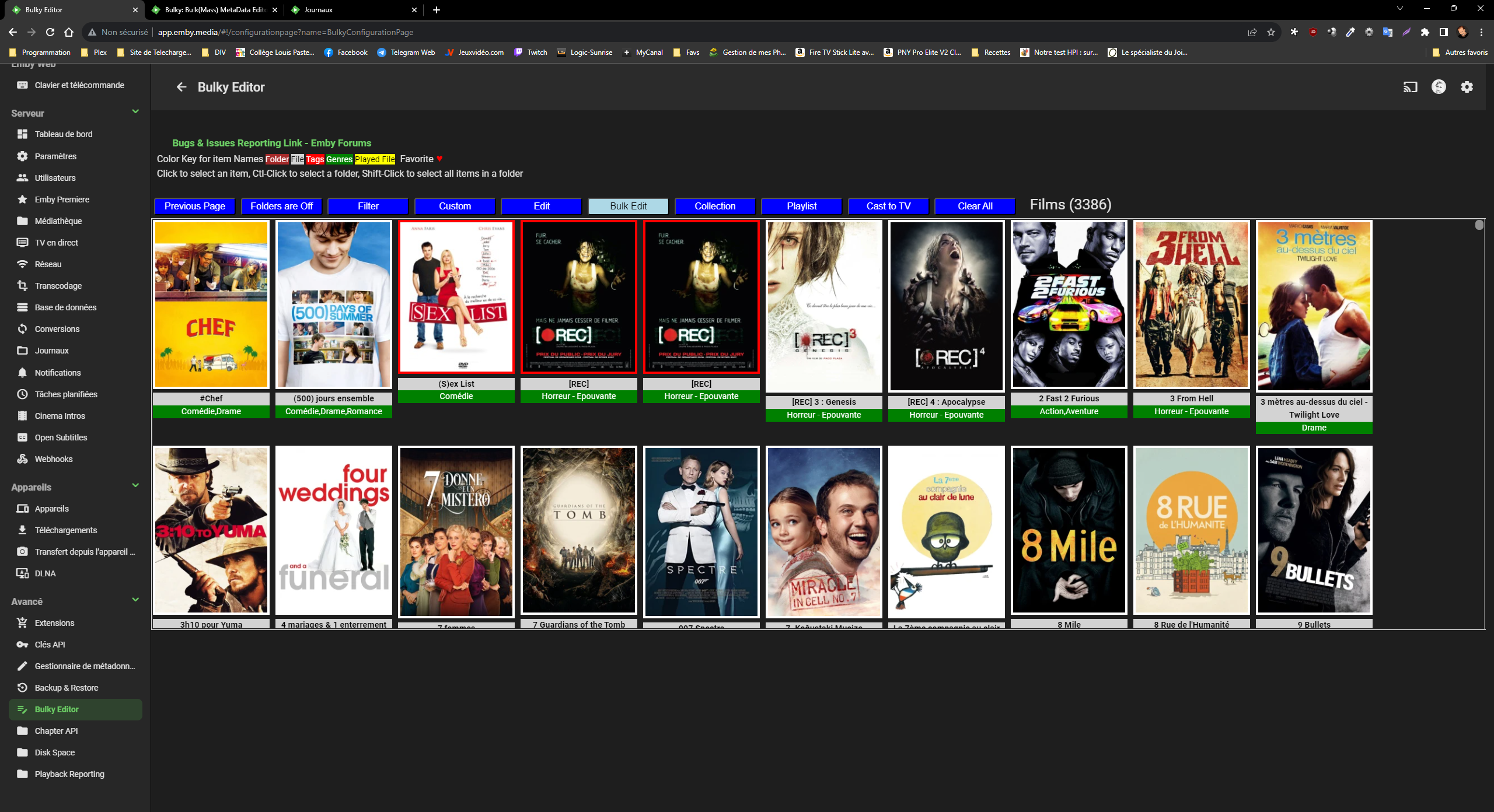Open Backup & Restore sidebar item

66,688
